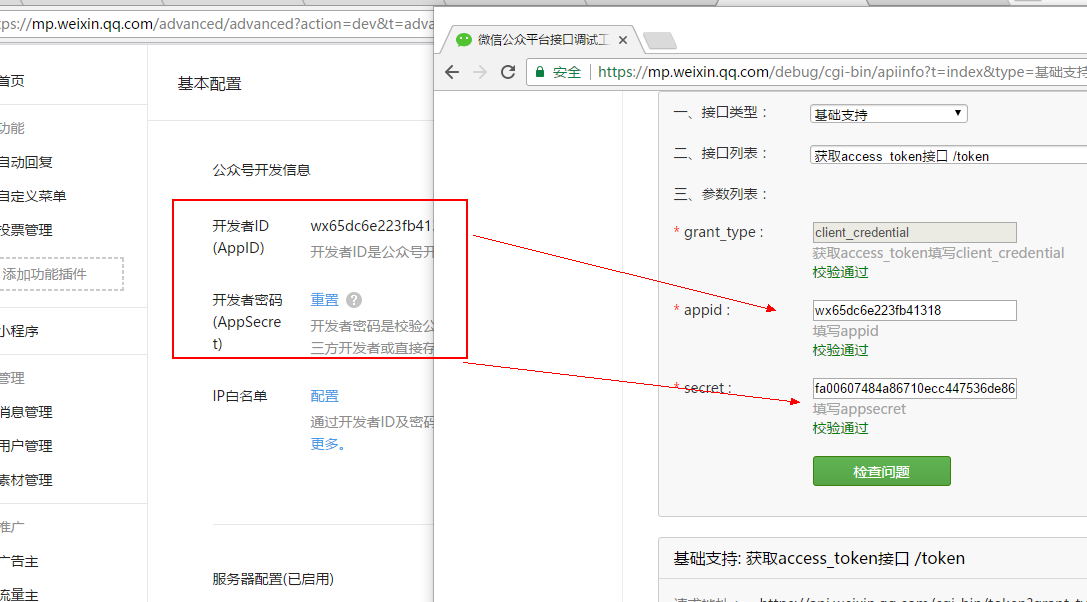
Task: Click the WeChat favicon on the tab
Action: pos(463,40)
